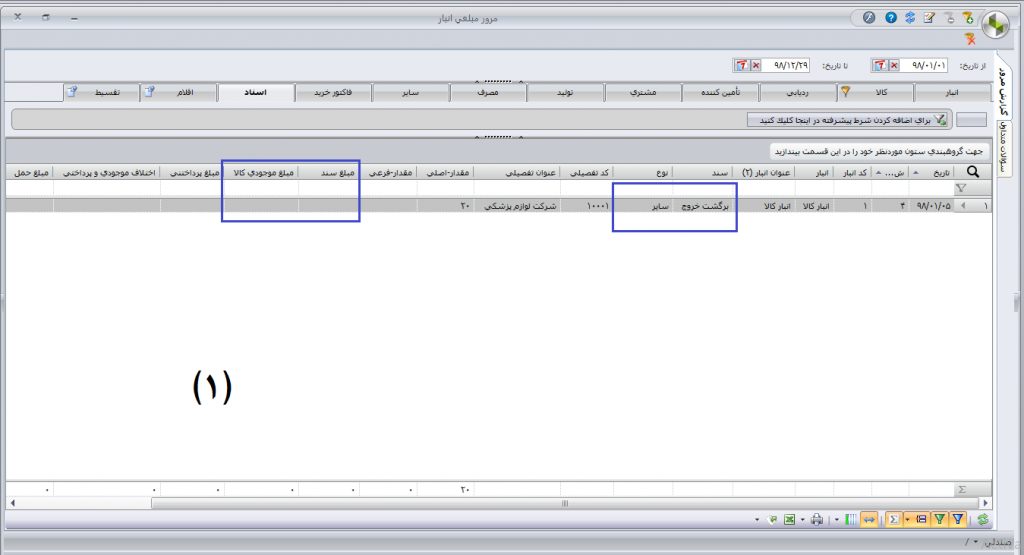Click the red-X clear filter icon

tap(970, 39)
